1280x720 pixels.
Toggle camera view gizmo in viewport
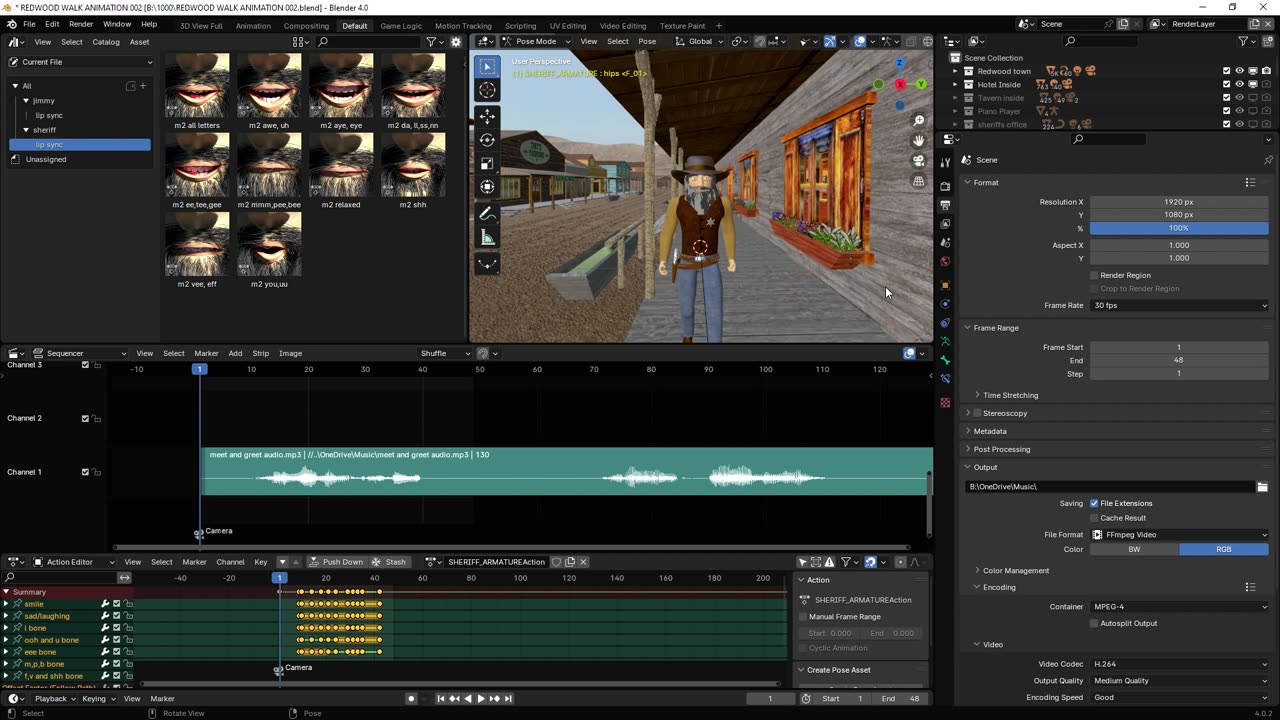coord(919,161)
